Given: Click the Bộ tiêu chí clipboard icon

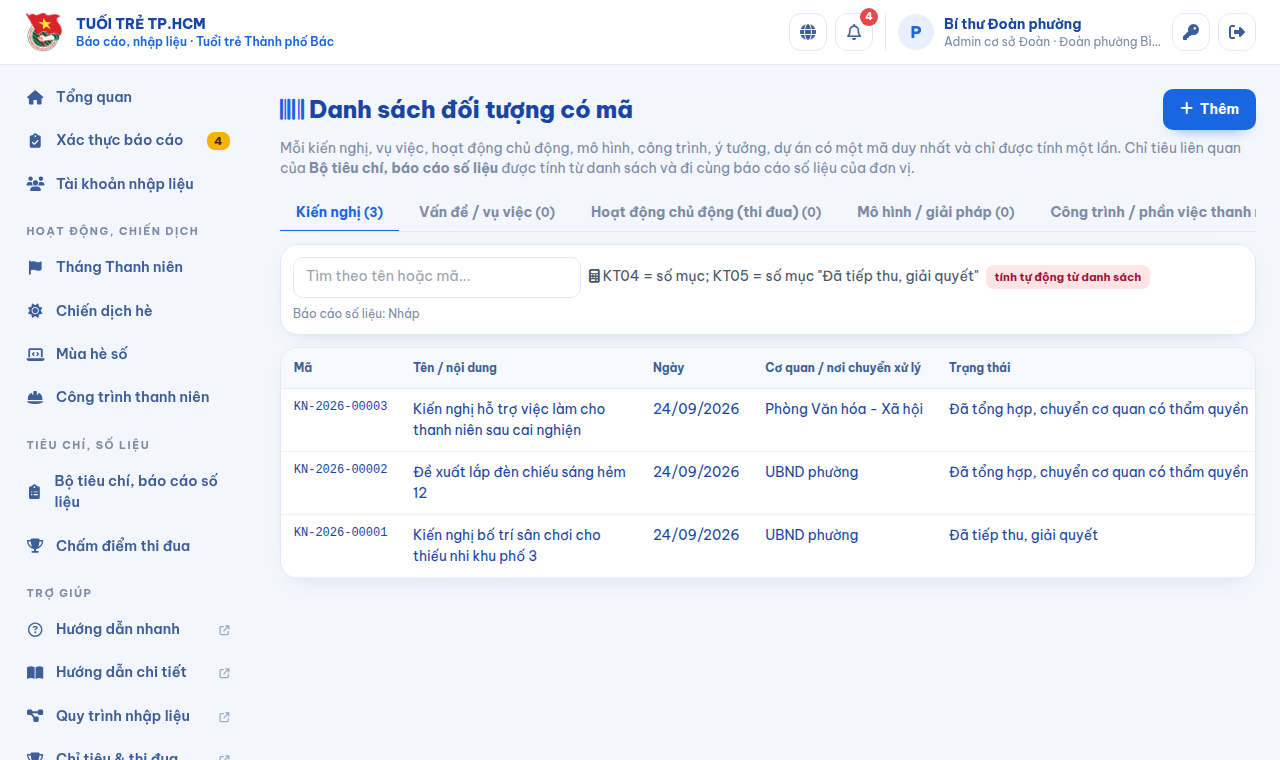Looking at the screenshot, I should click(34, 492).
